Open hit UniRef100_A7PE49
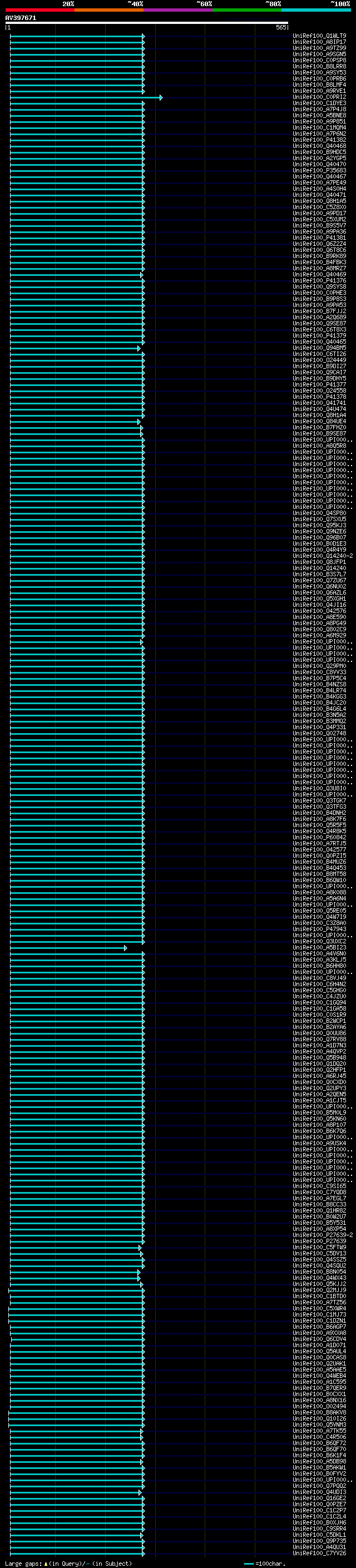356x1568 pixels. click(319, 182)
